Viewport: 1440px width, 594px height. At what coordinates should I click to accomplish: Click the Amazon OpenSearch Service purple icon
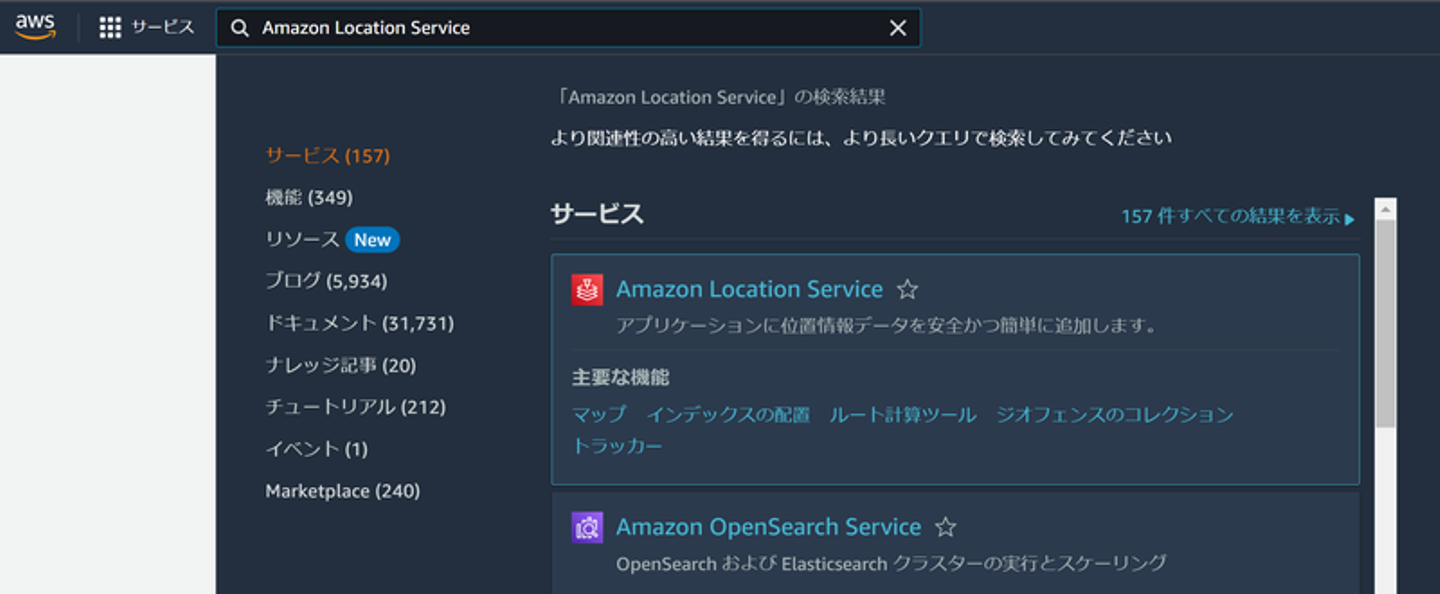point(587,527)
